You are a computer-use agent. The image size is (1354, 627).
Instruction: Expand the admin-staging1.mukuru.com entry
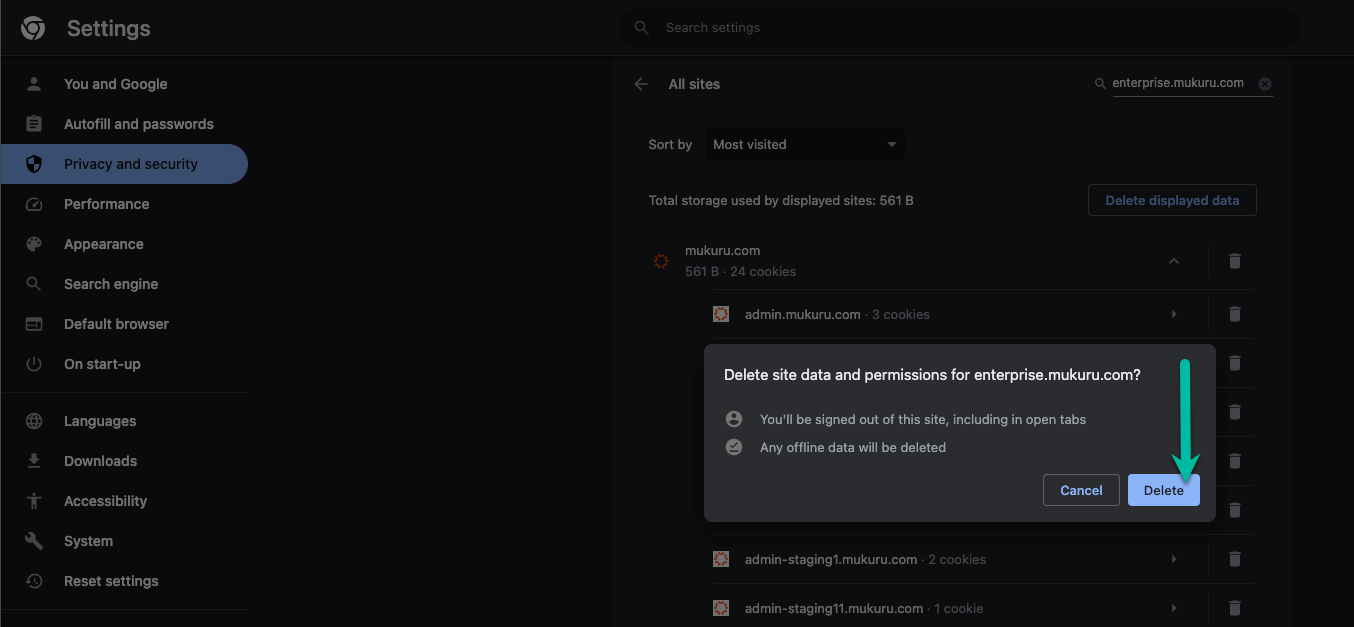1173,559
